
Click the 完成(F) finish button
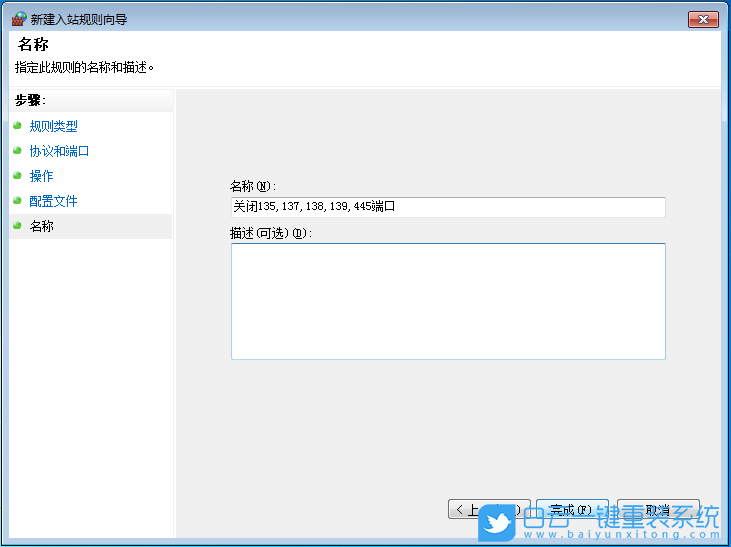pyautogui.click(x=572, y=509)
